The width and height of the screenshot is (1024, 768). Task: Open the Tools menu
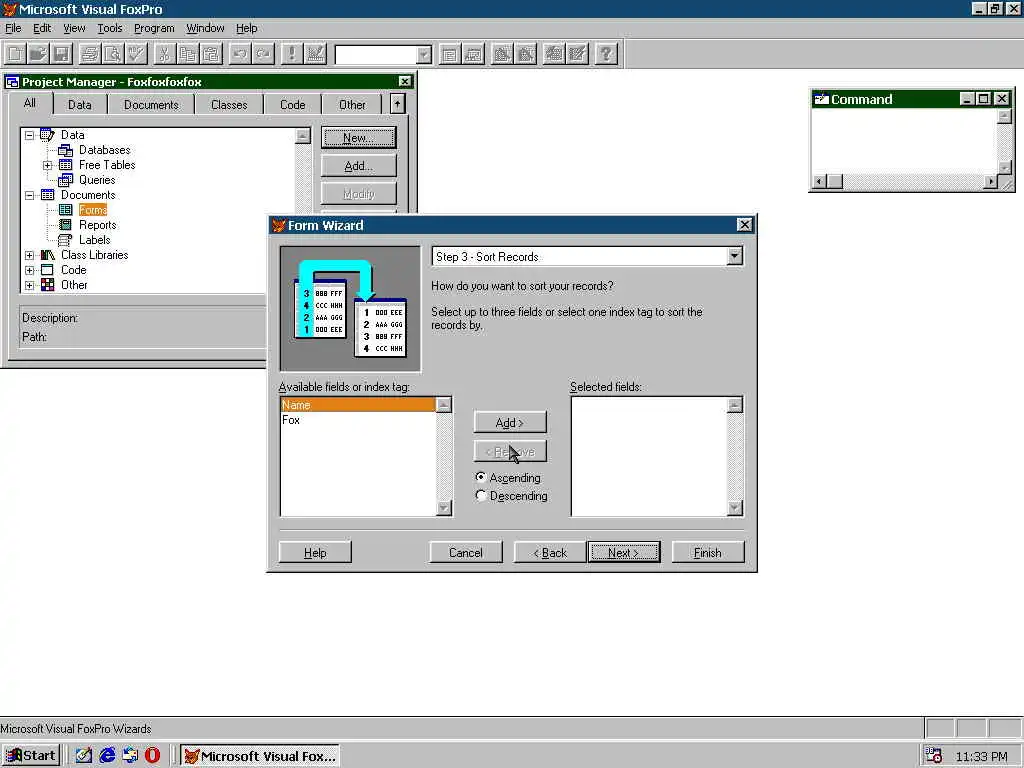tap(110, 28)
